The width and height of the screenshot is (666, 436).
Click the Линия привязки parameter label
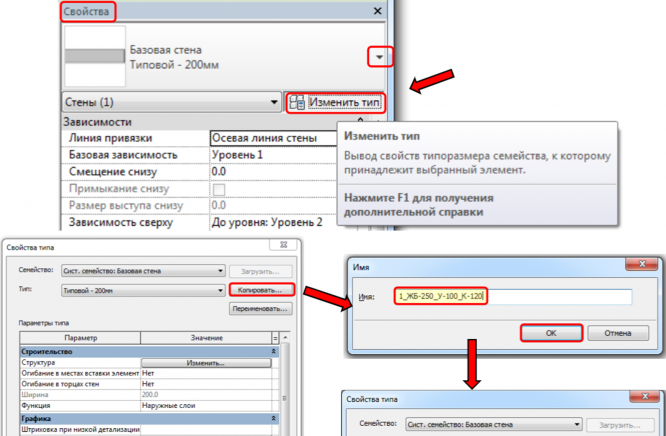pos(110,138)
